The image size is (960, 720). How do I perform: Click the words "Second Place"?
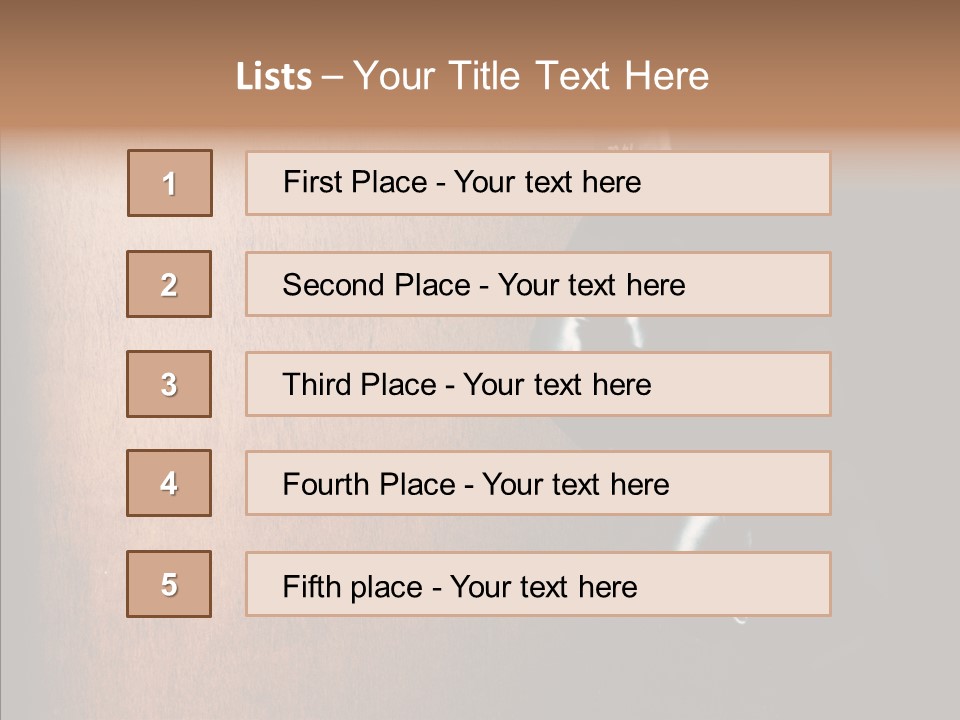[375, 285]
